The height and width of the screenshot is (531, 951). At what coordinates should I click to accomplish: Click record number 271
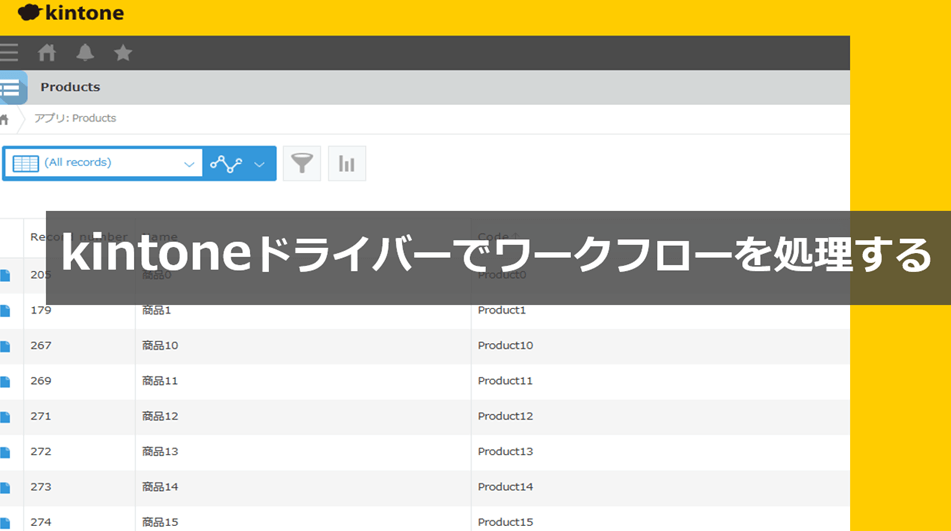coord(41,416)
